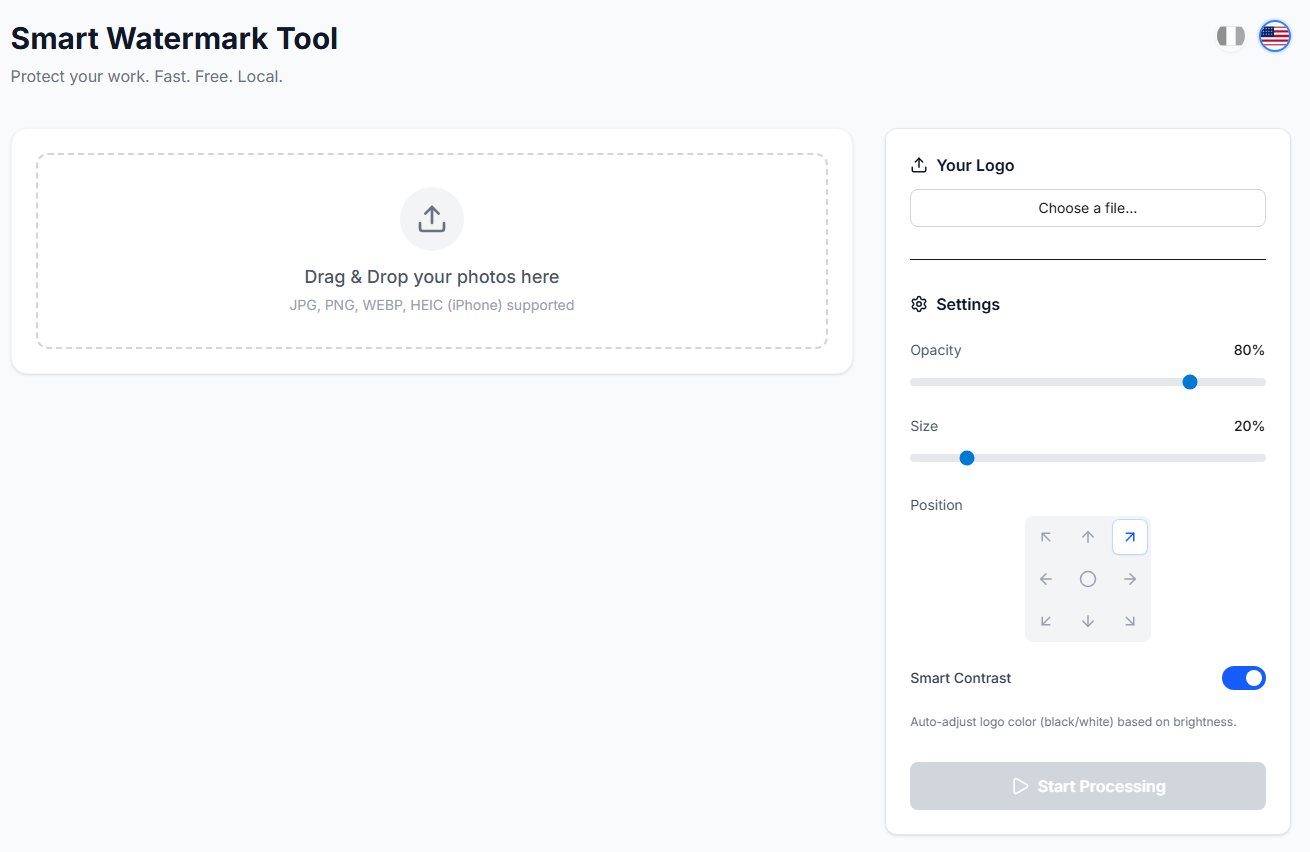Select the down arrow position option
The image size is (1310, 852).
(1088, 620)
